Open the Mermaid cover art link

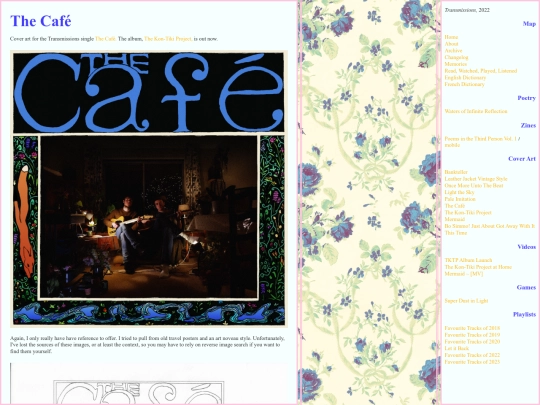coord(455,219)
